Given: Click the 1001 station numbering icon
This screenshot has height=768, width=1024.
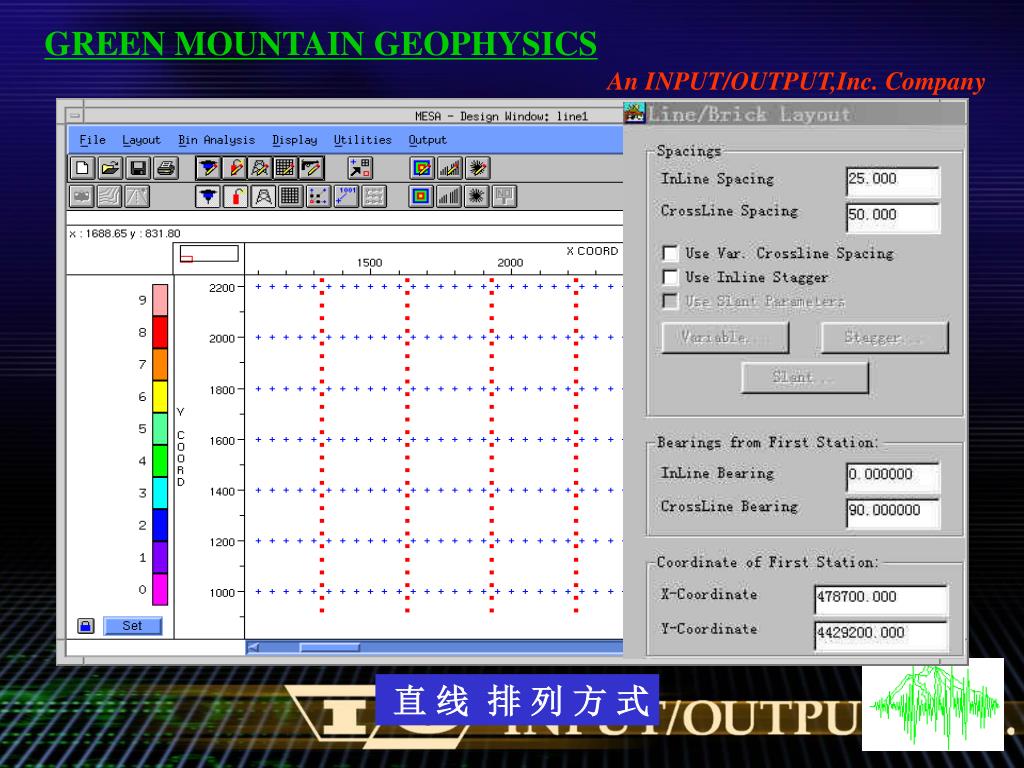Looking at the screenshot, I should (x=346, y=196).
